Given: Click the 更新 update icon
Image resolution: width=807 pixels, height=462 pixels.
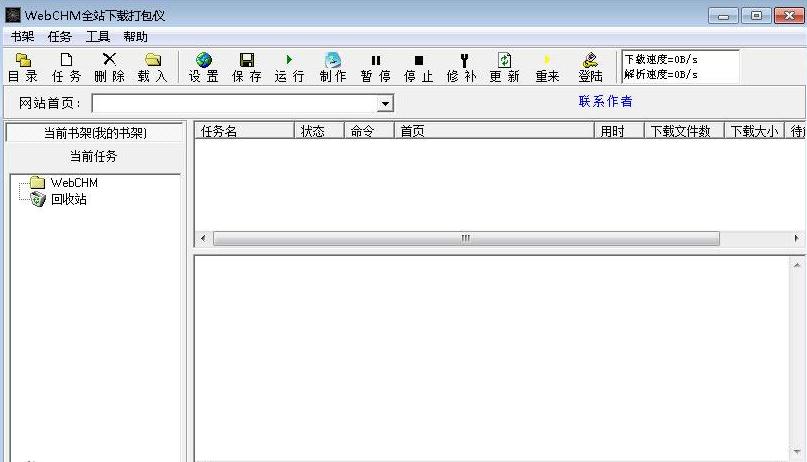Looking at the screenshot, I should pyautogui.click(x=504, y=67).
